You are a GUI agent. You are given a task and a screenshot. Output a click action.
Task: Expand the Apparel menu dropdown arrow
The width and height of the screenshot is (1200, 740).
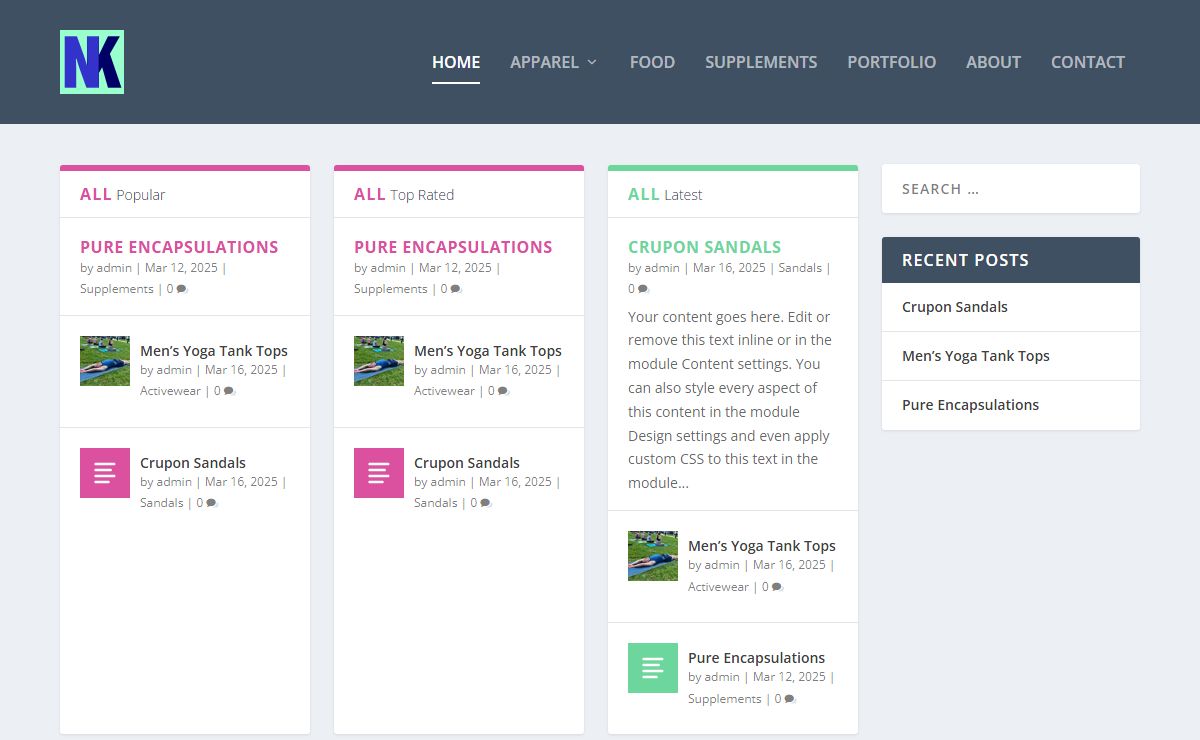(x=592, y=62)
